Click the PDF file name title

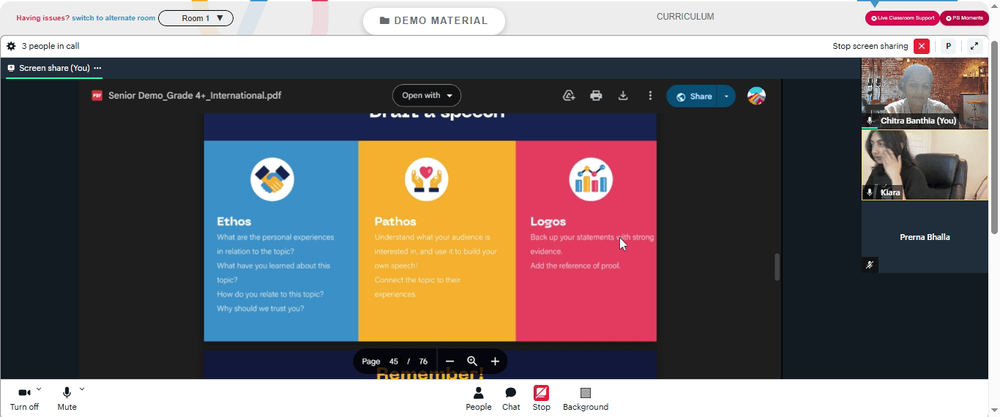(x=195, y=96)
